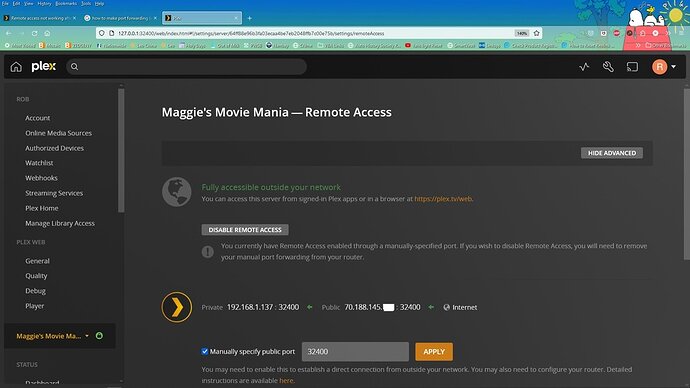The width and height of the screenshot is (690, 388).
Task: Open a new browser tab
Action: point(250,18)
